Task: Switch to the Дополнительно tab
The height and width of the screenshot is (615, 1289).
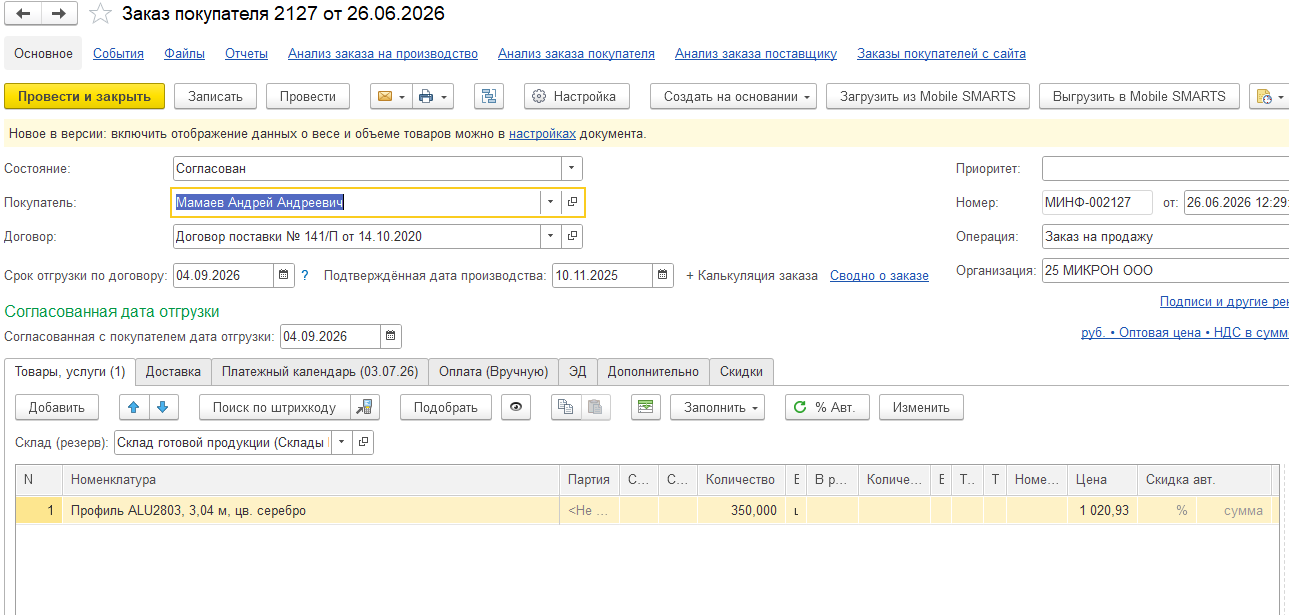Action: point(654,371)
